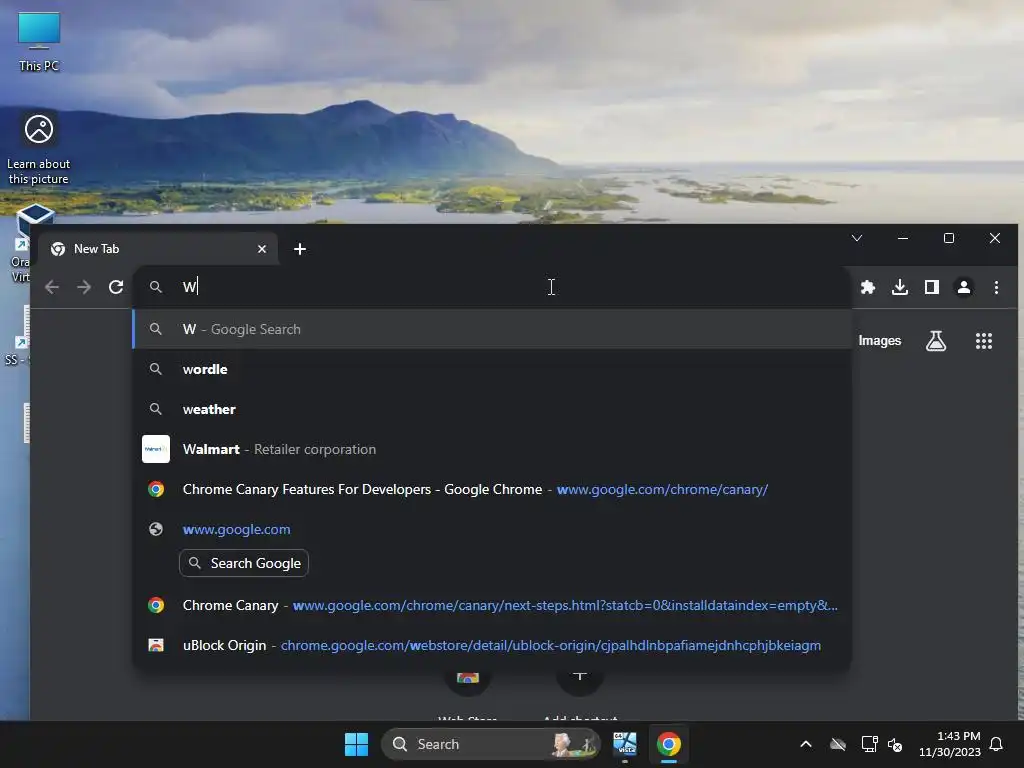The image size is (1024, 768).
Task: Choose the 'wordle' suggestion
Action: 492,369
